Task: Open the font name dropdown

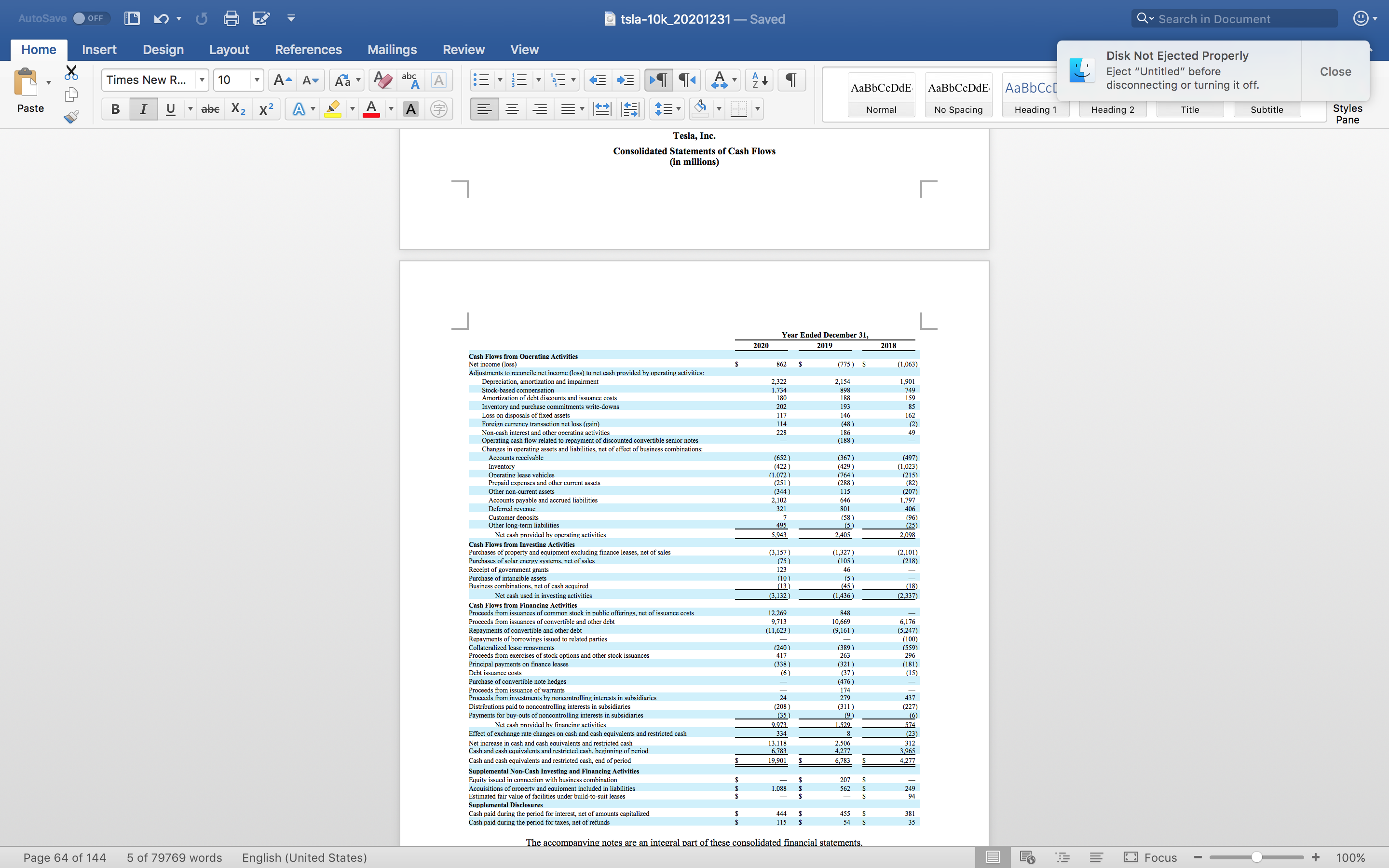Action: [x=202, y=80]
